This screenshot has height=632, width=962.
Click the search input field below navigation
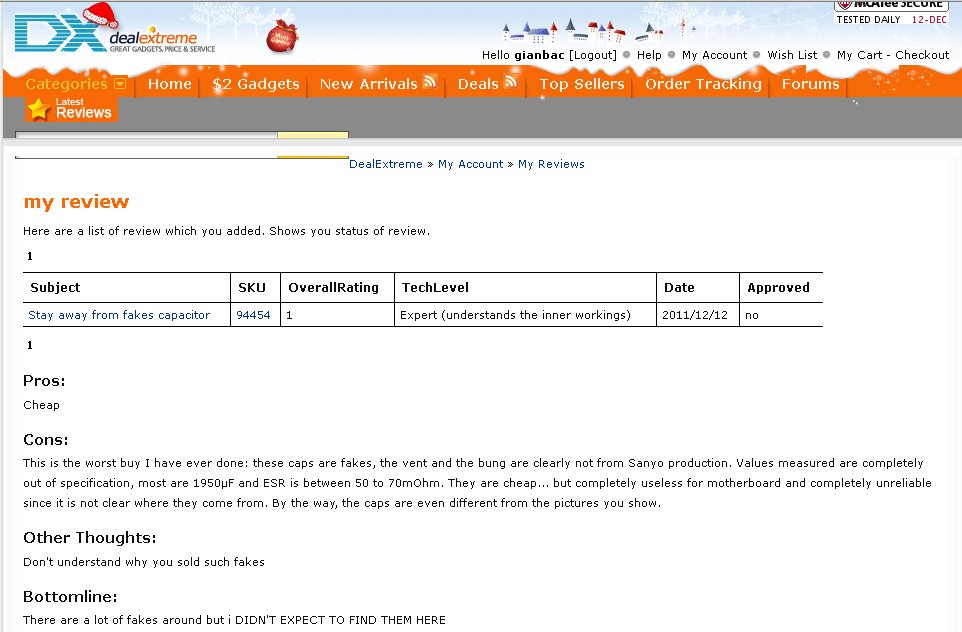146,135
